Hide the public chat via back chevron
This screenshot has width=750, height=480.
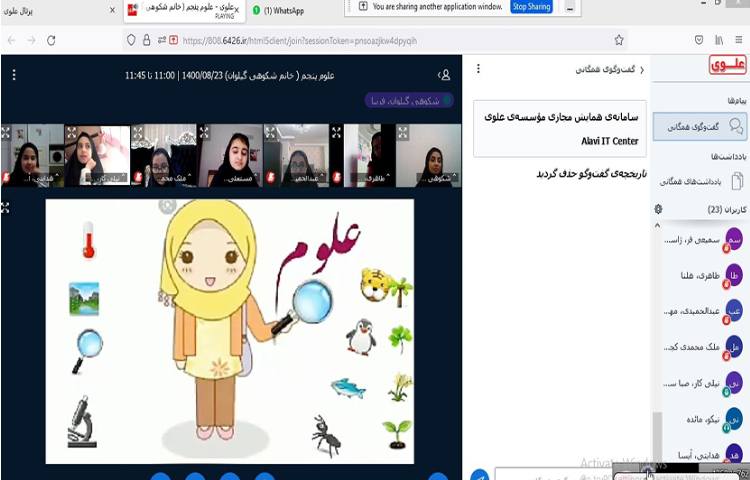click(x=642, y=70)
